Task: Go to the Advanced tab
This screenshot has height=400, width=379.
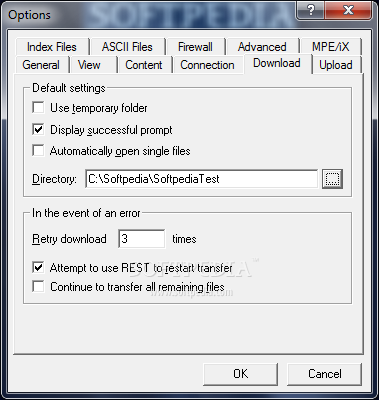Action: pos(262,47)
